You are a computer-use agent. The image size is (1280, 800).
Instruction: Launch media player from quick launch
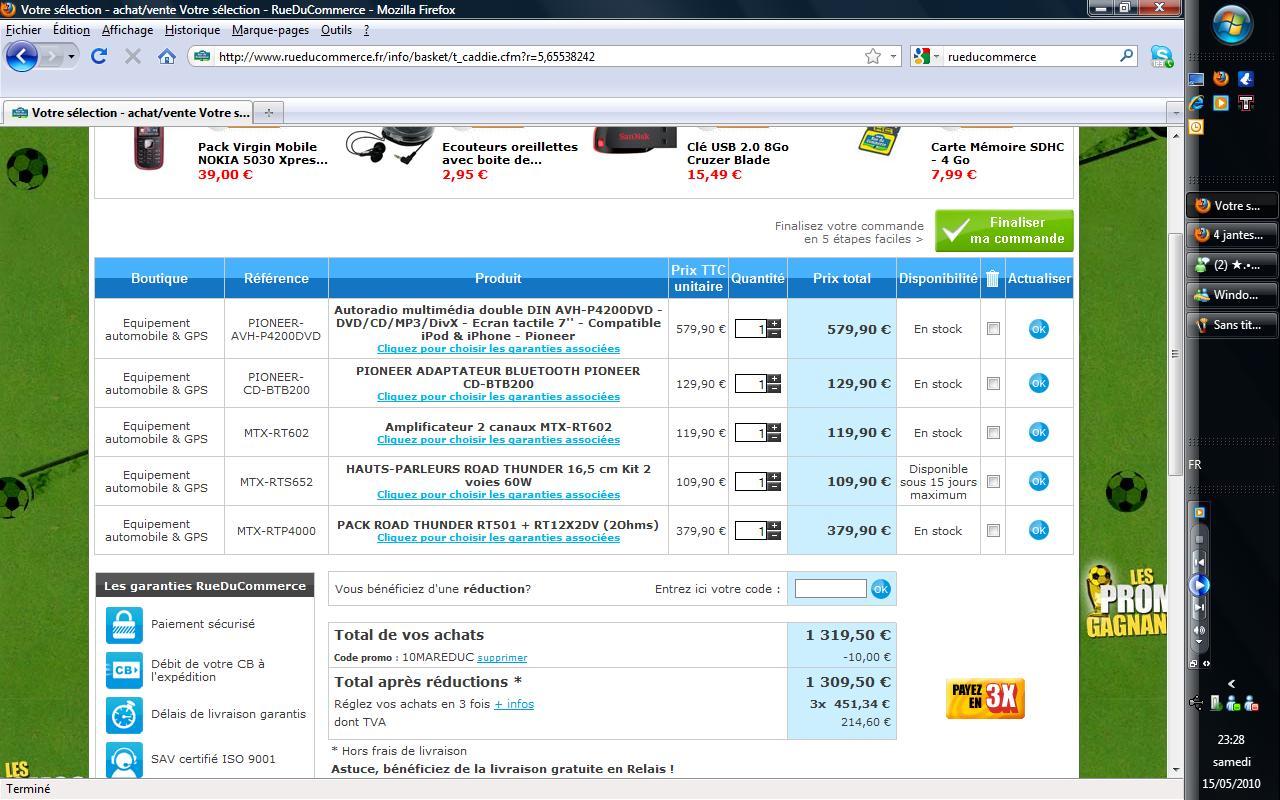pos(1221,103)
